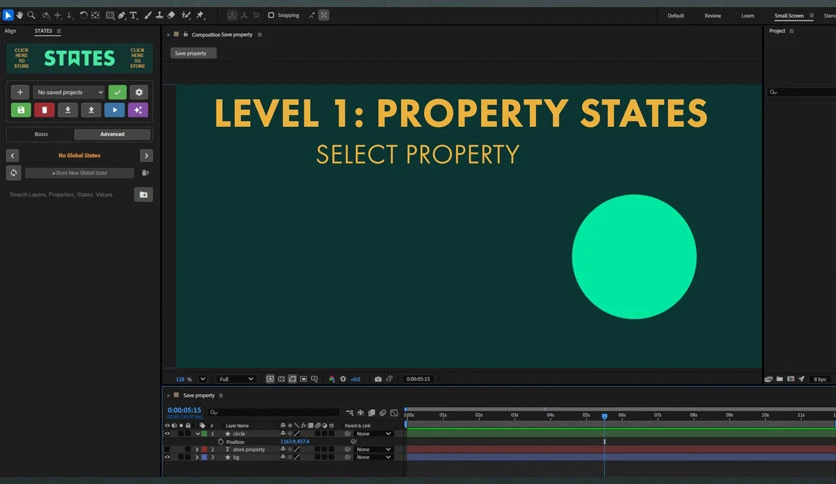
Task: Click the States plus add-project button
Action: click(x=20, y=92)
